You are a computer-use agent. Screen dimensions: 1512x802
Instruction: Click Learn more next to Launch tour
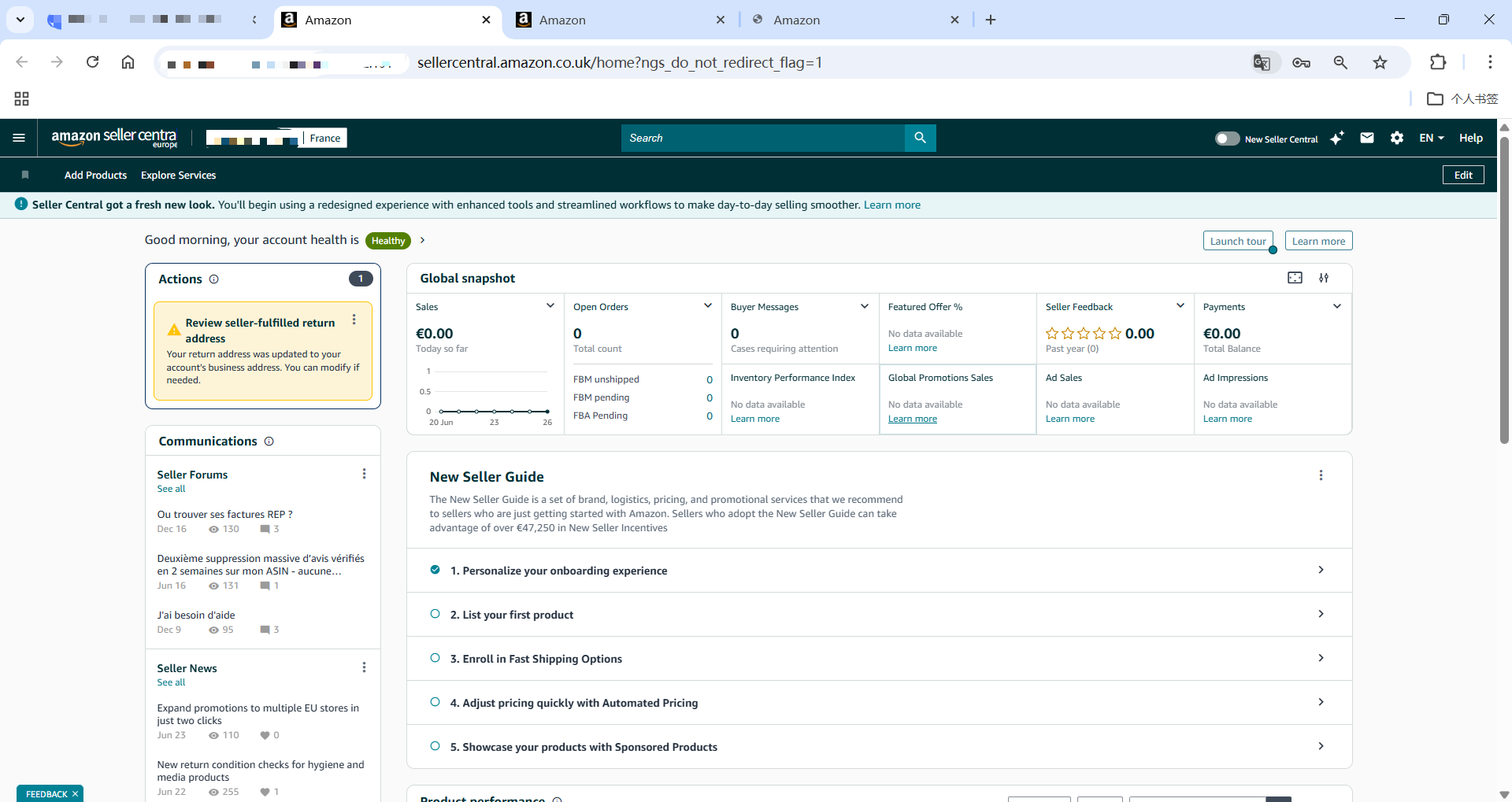[x=1318, y=241]
